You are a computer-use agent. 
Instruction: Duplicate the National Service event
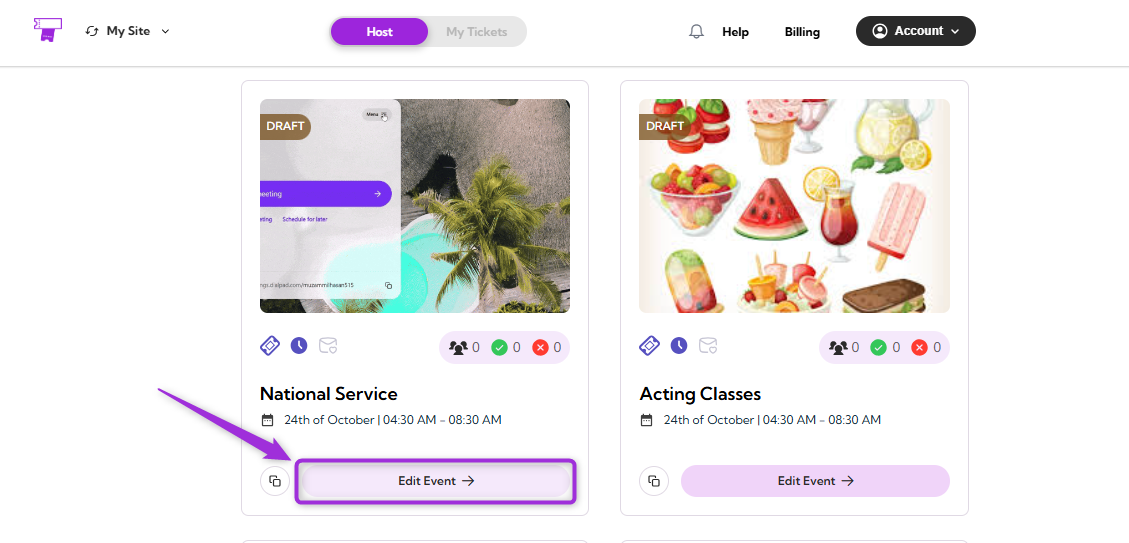point(275,480)
